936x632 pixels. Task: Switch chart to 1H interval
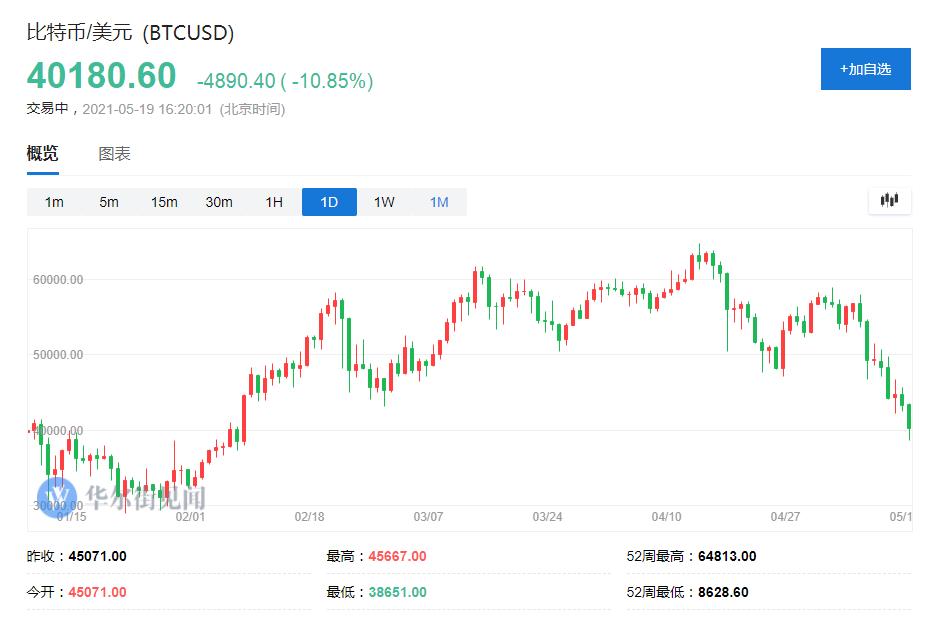pyautogui.click(x=274, y=202)
